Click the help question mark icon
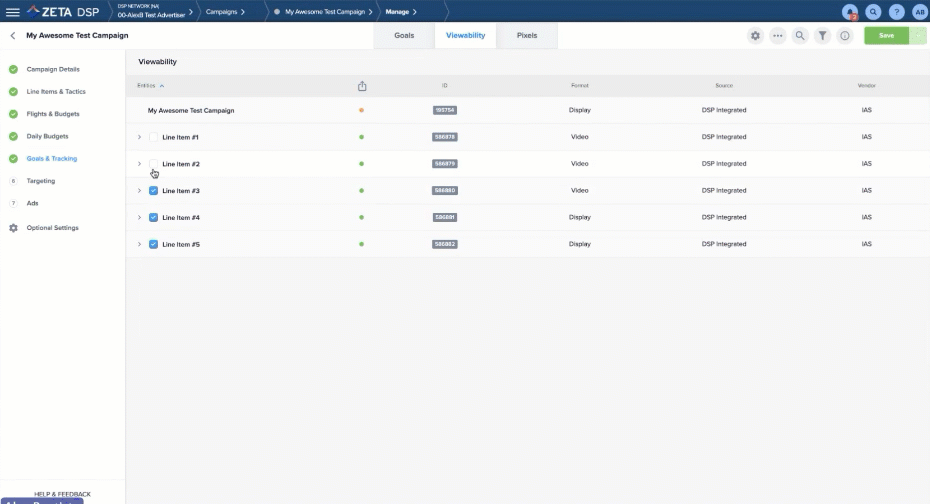 897,12
